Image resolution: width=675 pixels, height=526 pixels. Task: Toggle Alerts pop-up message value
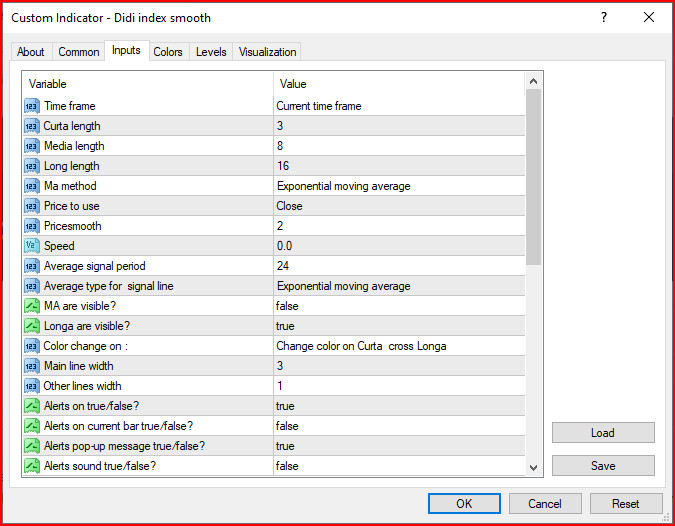click(x=398, y=446)
